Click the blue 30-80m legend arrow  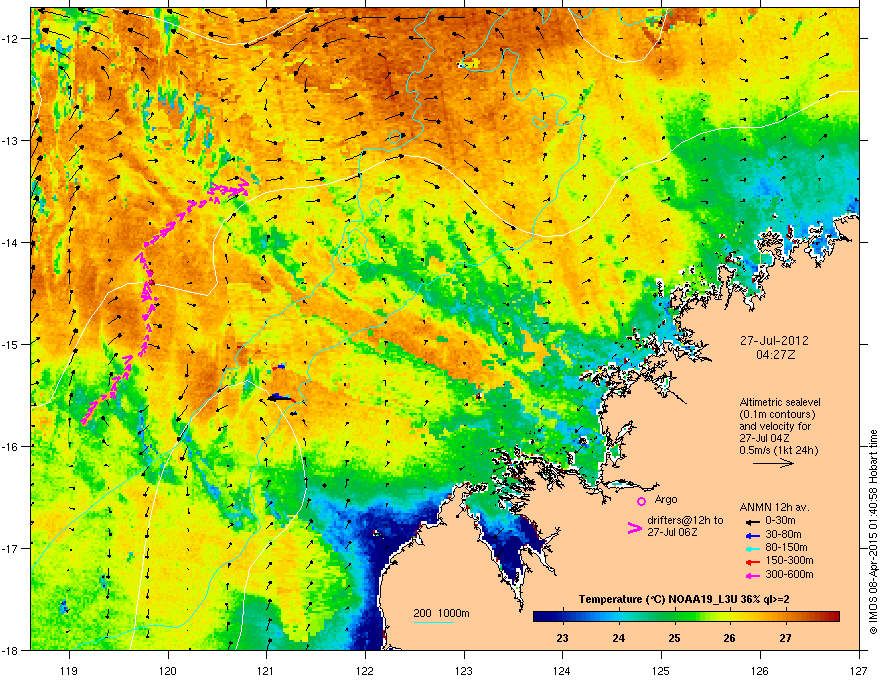[751, 535]
